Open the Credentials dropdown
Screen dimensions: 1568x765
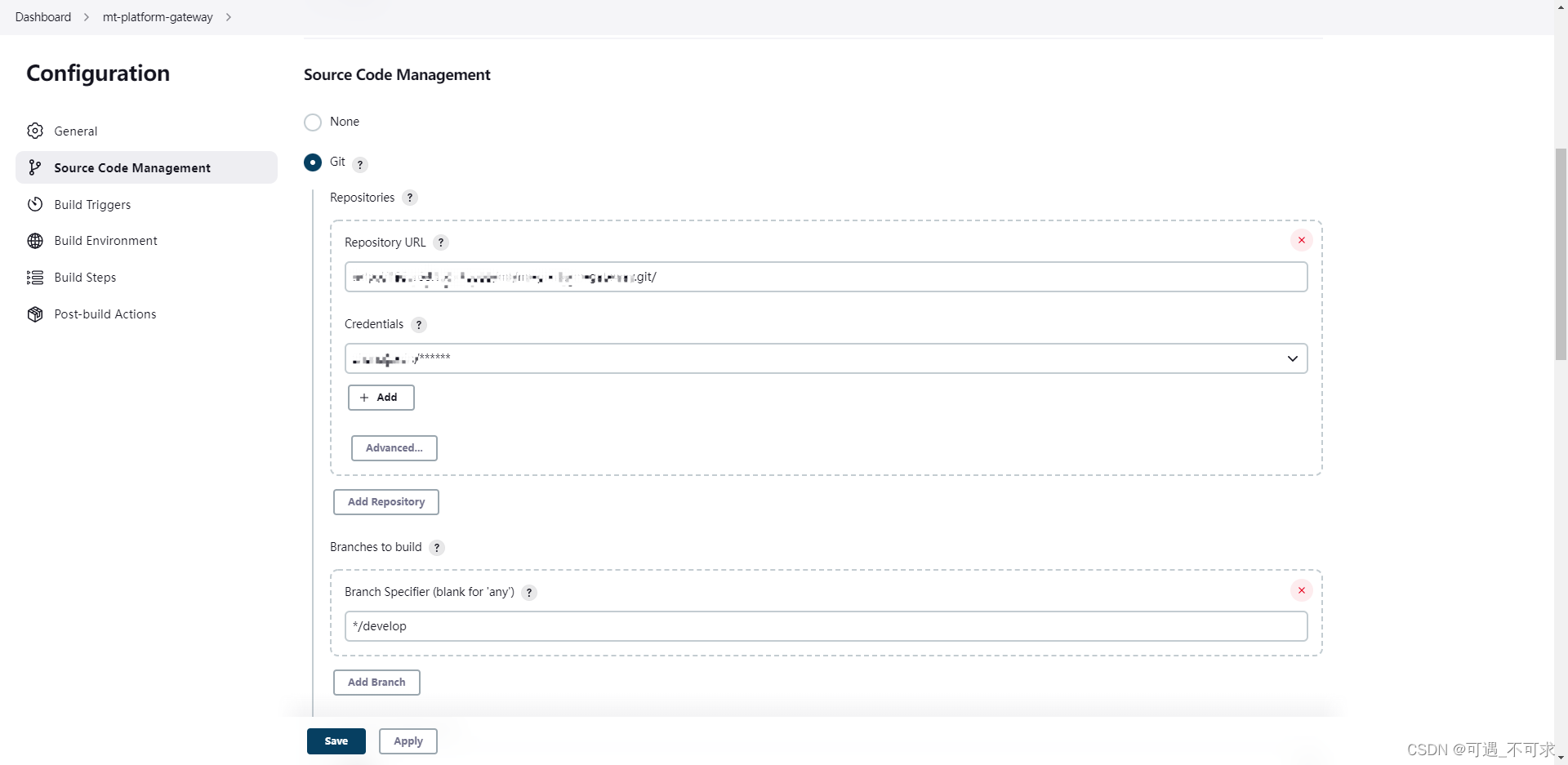click(826, 358)
